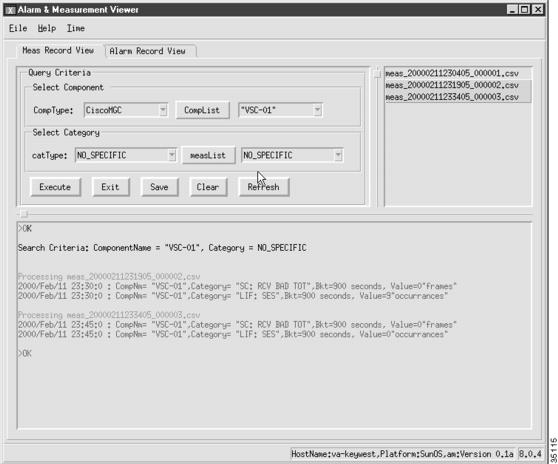Minimize the Alarm & Measurement Viewer window

click(x=512, y=10)
